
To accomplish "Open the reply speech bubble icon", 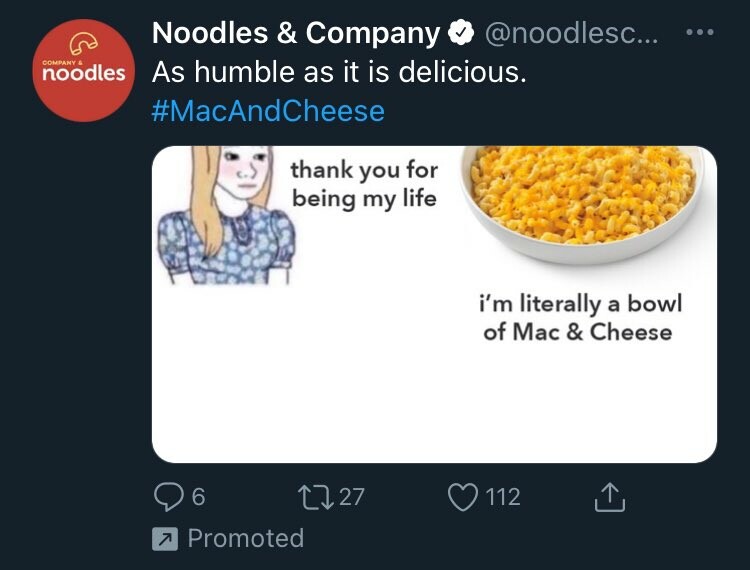I will click(167, 496).
